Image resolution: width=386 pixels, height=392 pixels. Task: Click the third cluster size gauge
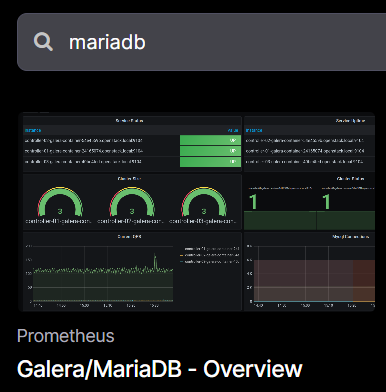click(x=204, y=202)
